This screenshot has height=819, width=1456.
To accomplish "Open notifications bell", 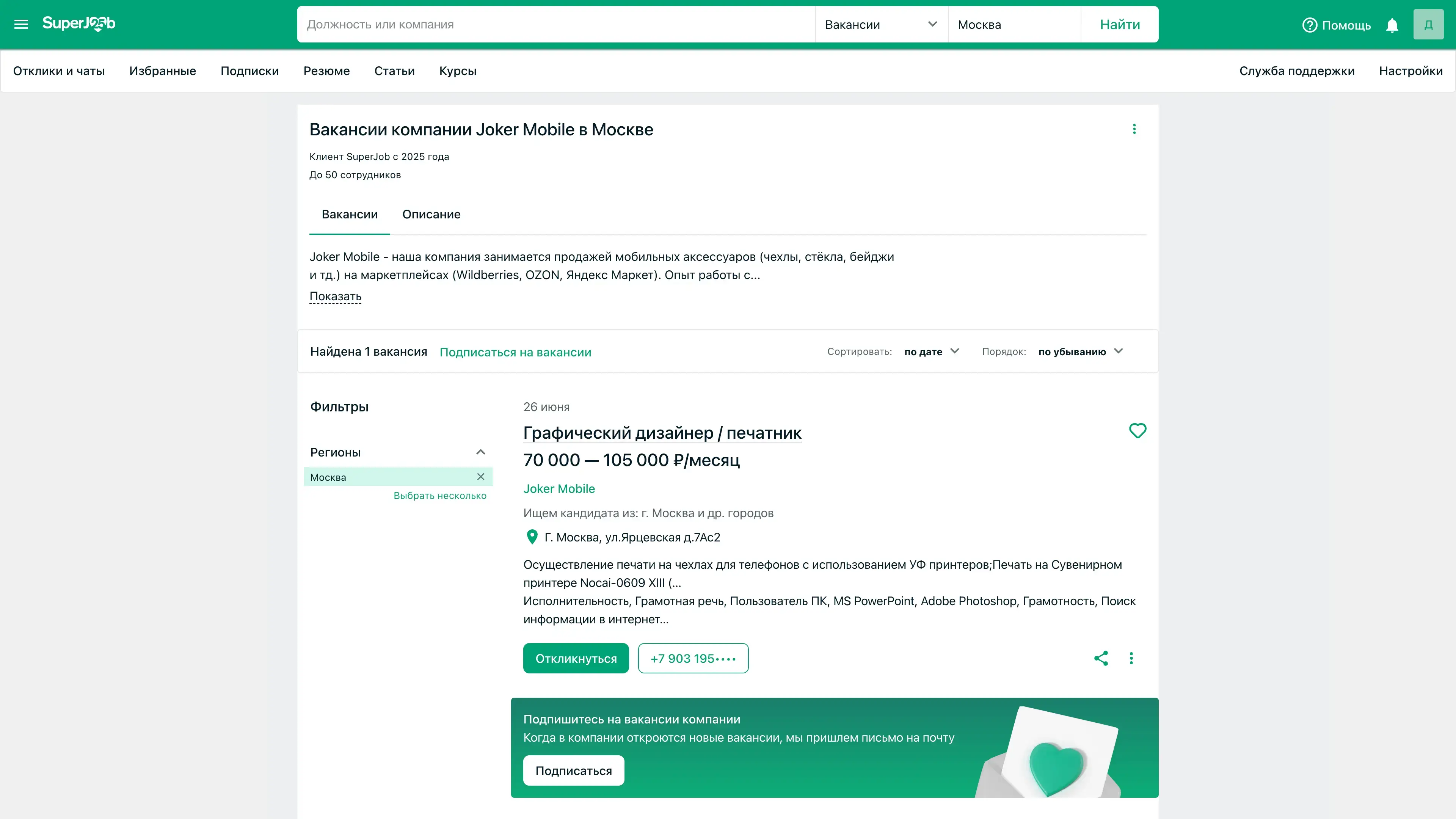I will tap(1392, 25).
